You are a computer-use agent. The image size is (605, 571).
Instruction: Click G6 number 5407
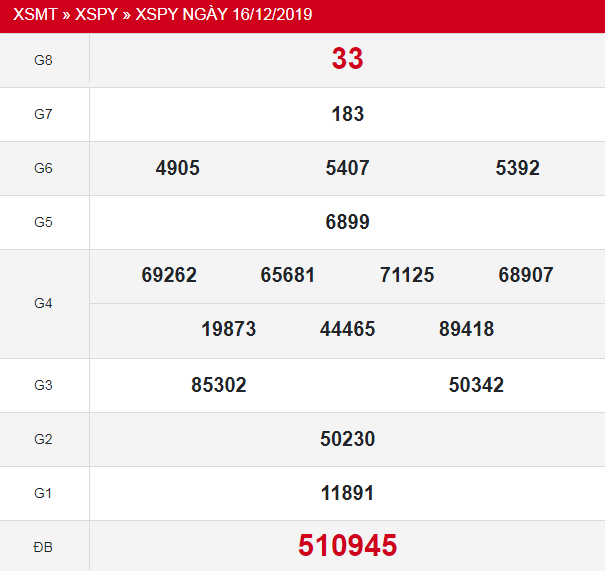pyautogui.click(x=347, y=168)
